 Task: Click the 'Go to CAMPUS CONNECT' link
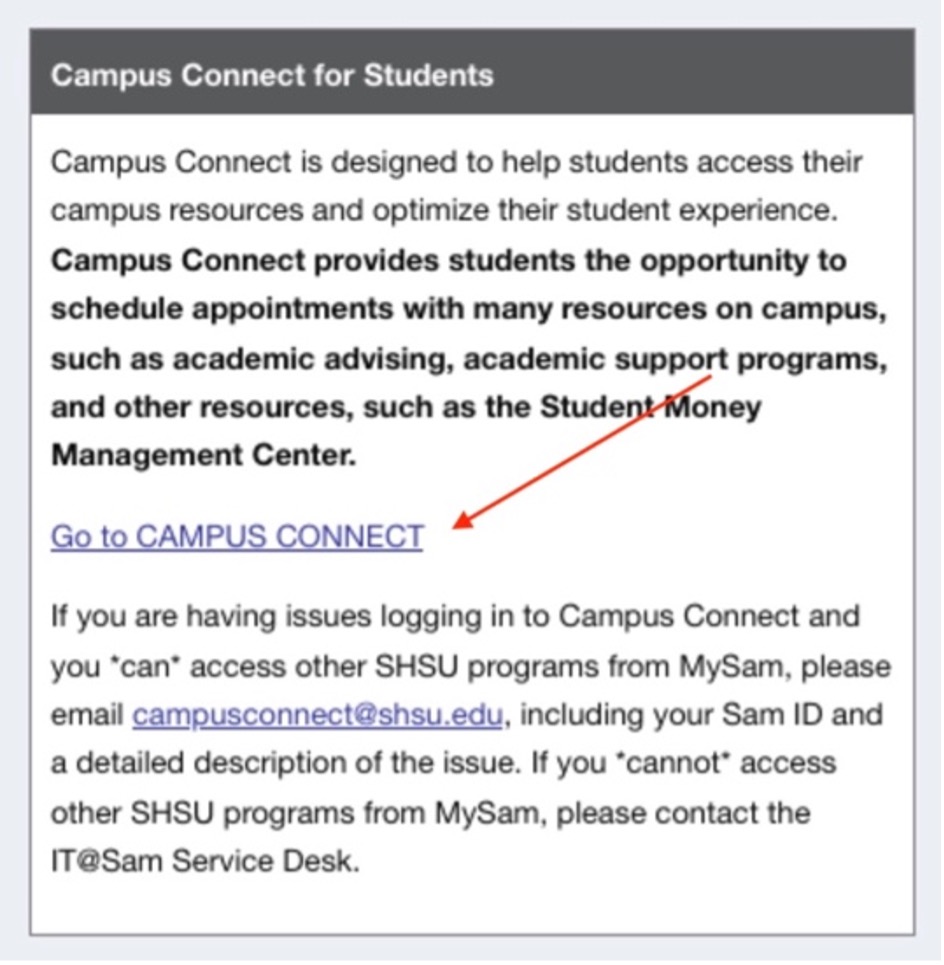[236, 537]
